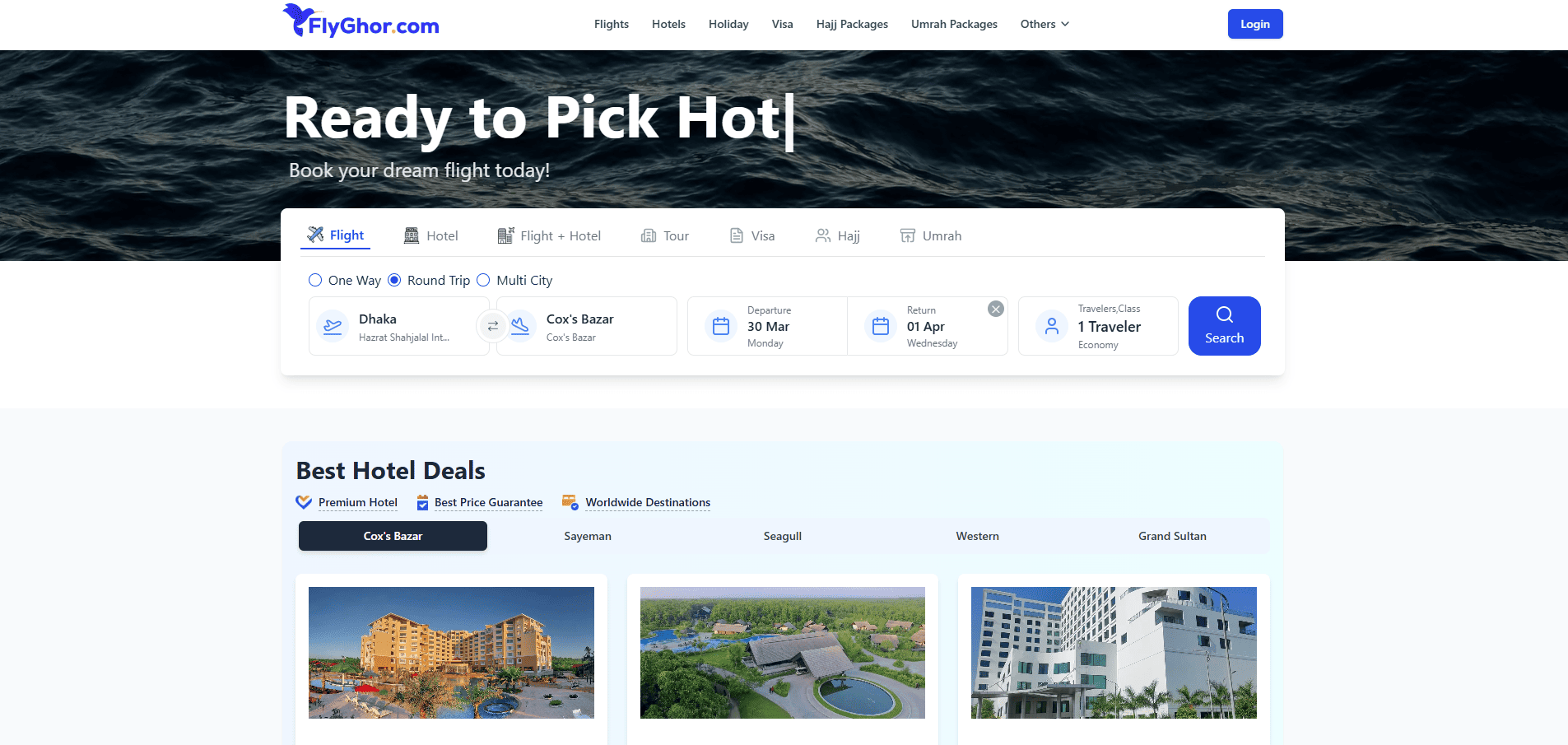The image size is (1568, 745).
Task: Clear the return date with X icon
Action: pos(996,309)
